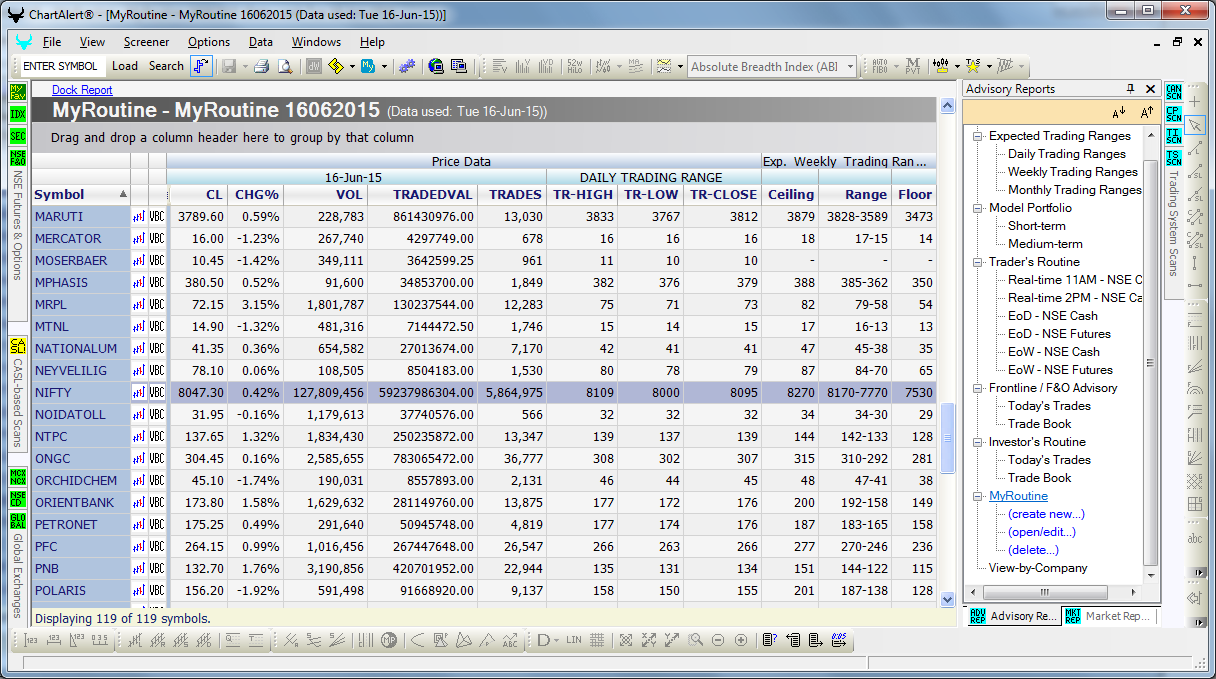Click the Load toolbar button
Screen dimensions: 1216x679
(x=125, y=66)
